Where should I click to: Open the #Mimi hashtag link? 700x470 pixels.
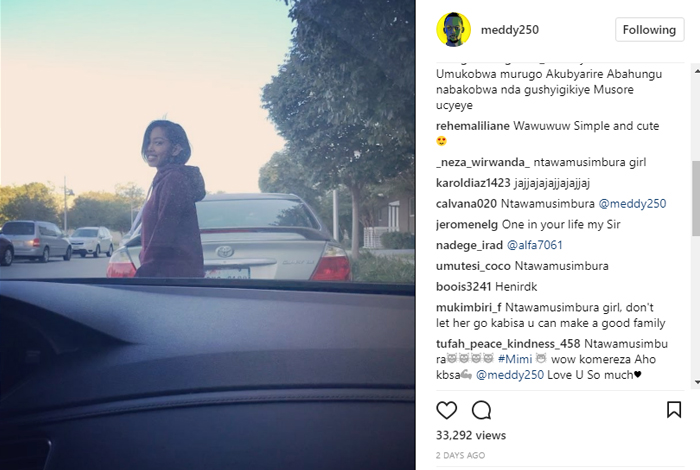click(x=515, y=359)
